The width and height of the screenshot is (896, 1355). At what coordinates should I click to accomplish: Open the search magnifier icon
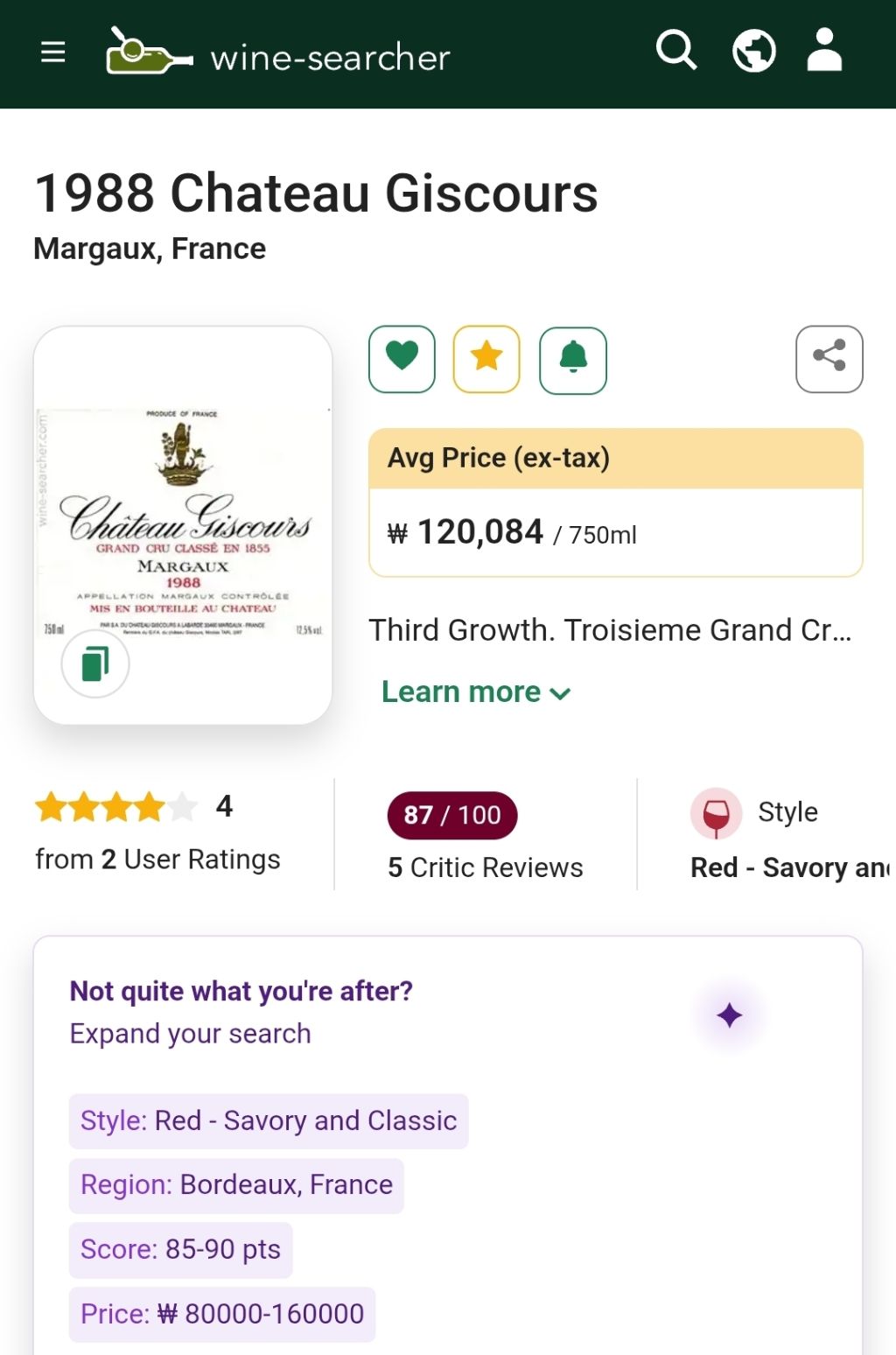[675, 51]
